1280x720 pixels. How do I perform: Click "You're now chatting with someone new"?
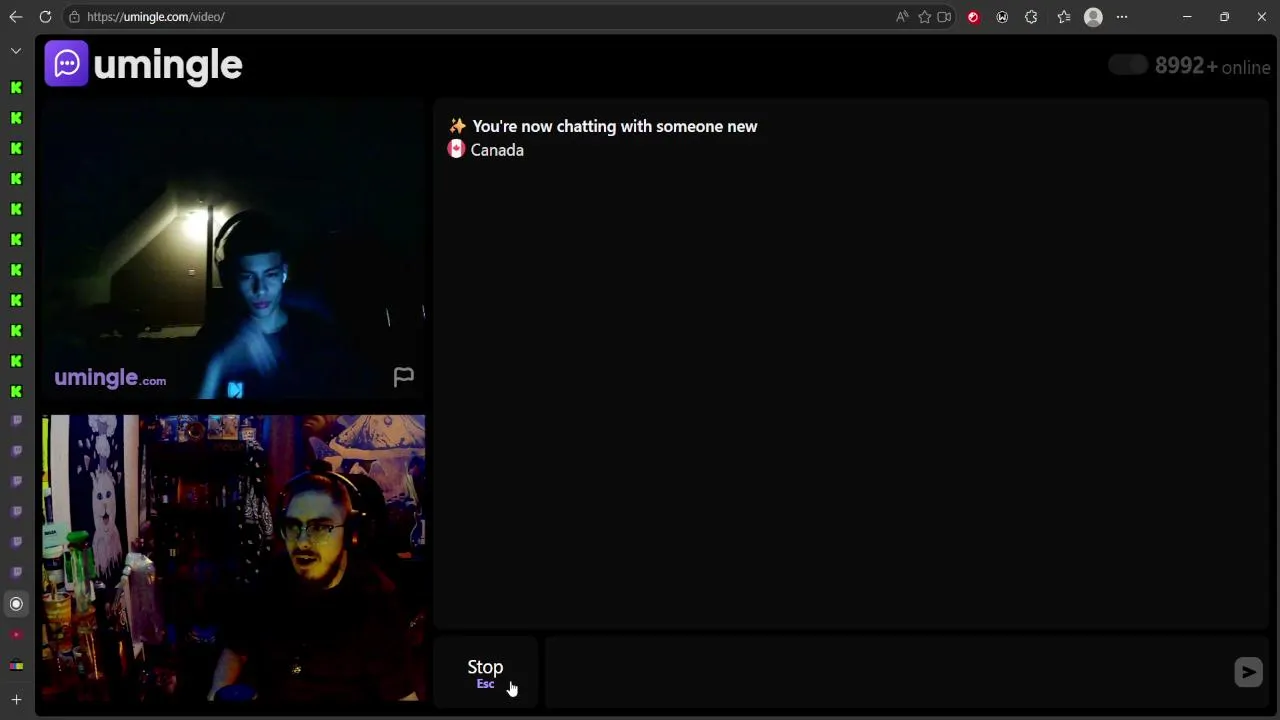[615, 126]
